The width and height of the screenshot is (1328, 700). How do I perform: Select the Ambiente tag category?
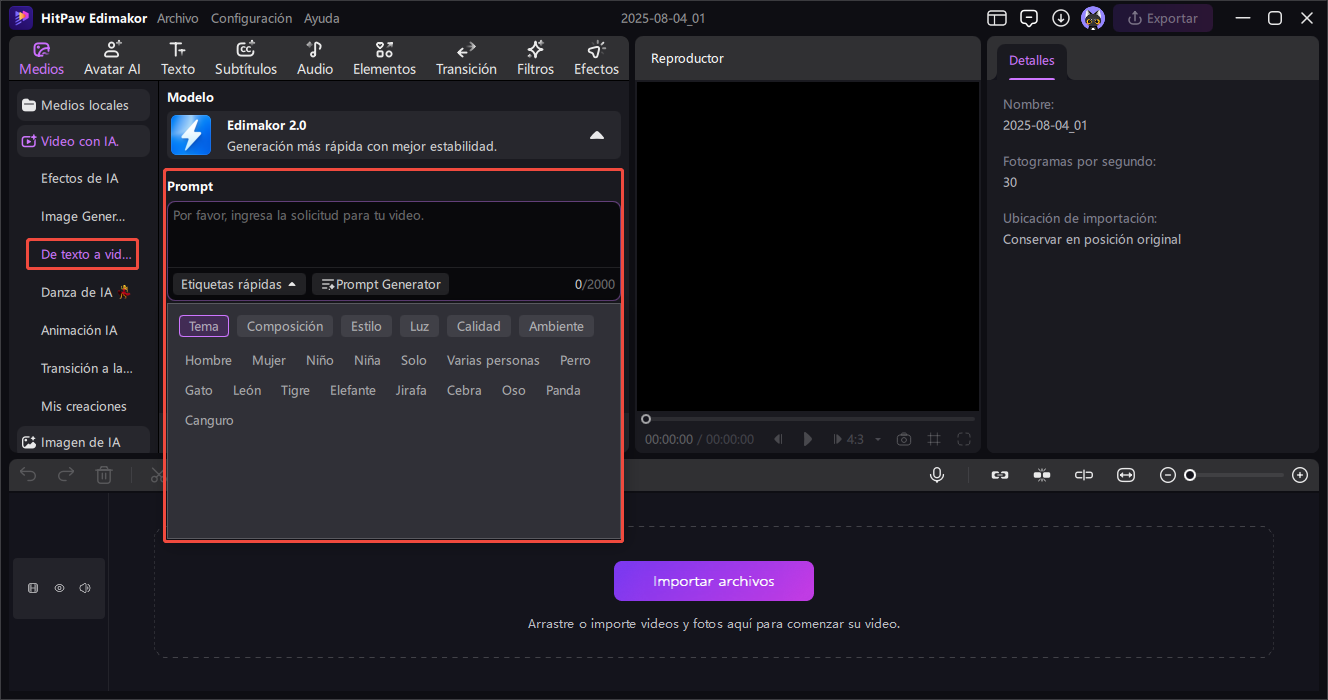click(x=556, y=326)
